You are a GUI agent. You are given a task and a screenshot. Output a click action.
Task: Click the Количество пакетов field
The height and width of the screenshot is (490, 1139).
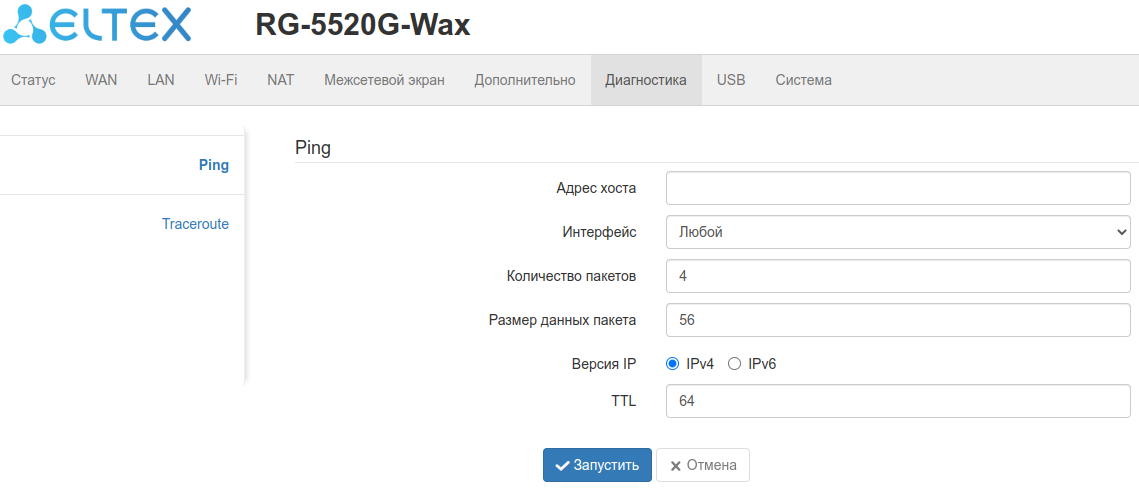tap(898, 276)
